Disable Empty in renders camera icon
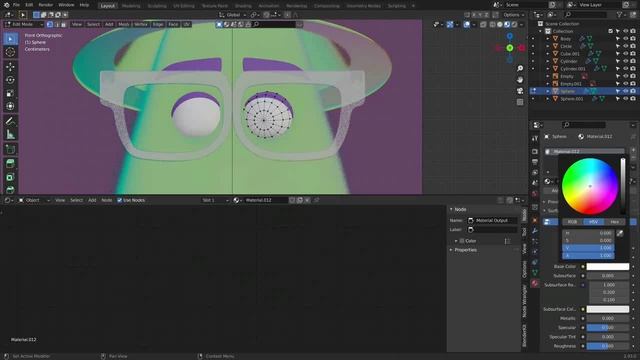 click(x=633, y=76)
